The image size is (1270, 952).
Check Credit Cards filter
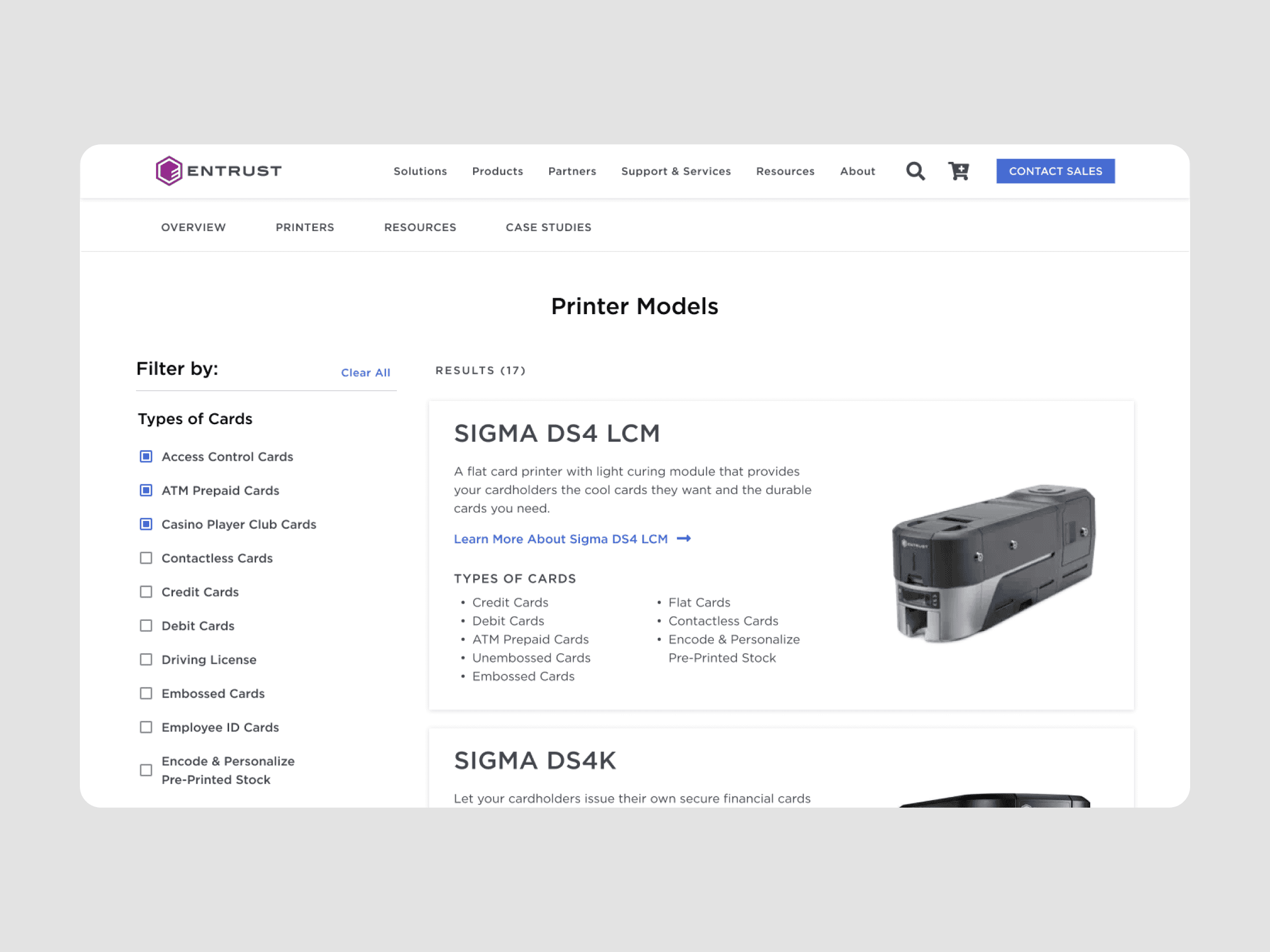[146, 592]
